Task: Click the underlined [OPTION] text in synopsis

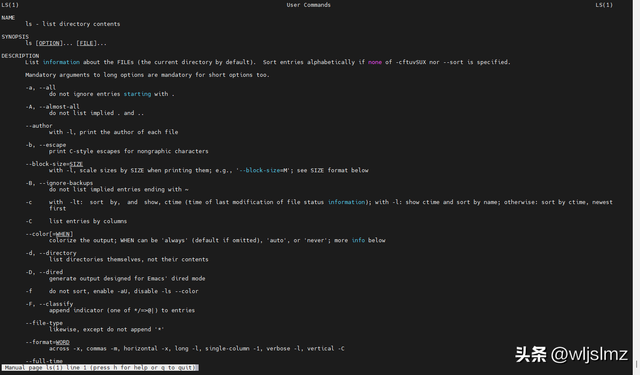Action: pyautogui.click(x=49, y=43)
